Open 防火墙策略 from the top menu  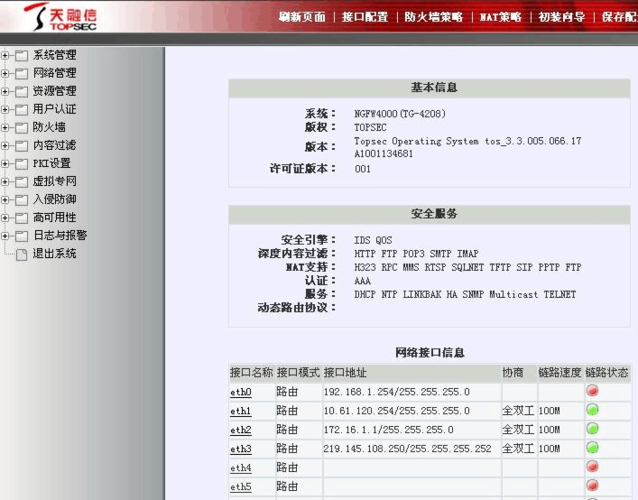pos(434,17)
